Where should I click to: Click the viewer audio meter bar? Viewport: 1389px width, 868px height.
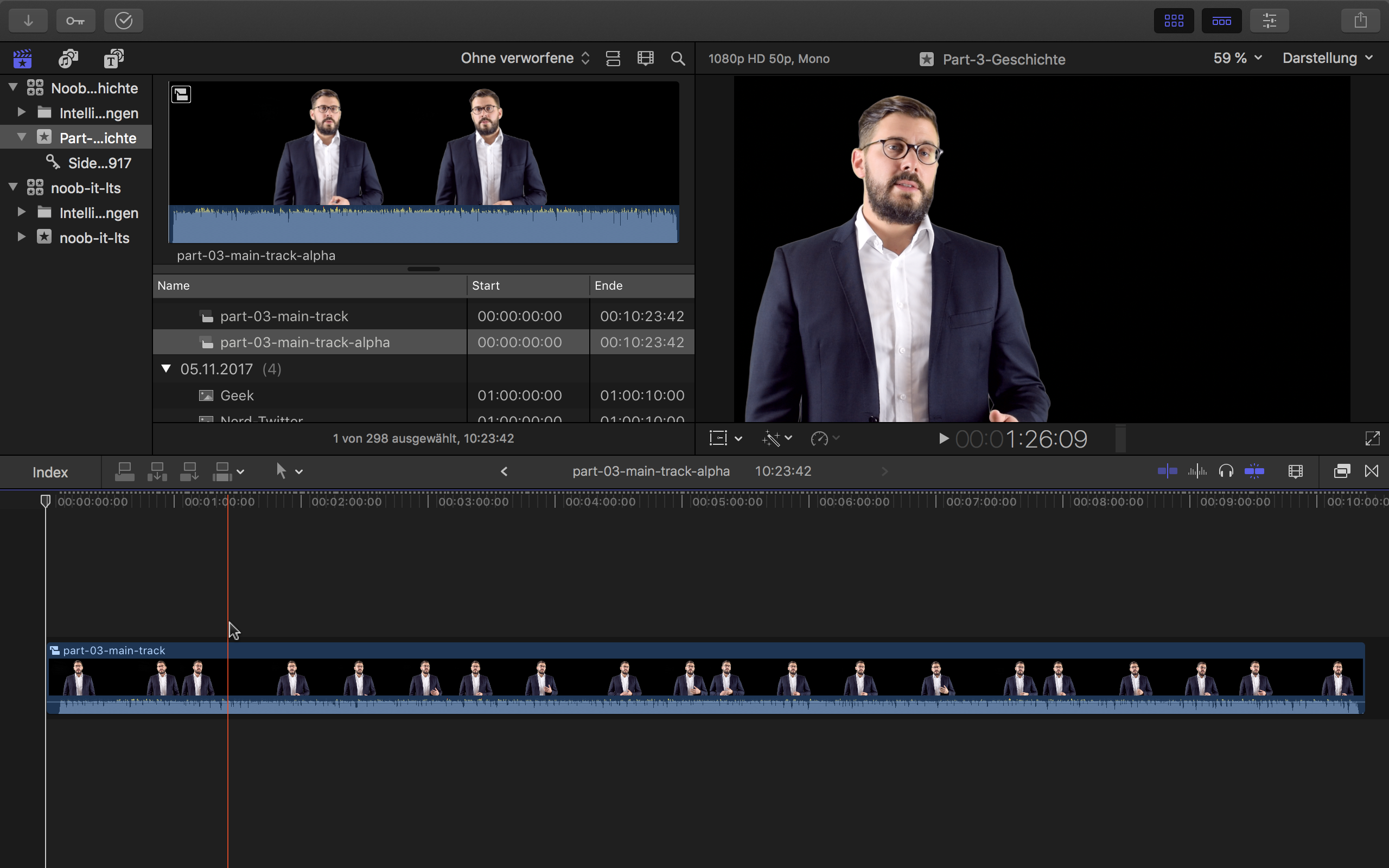tap(1120, 439)
